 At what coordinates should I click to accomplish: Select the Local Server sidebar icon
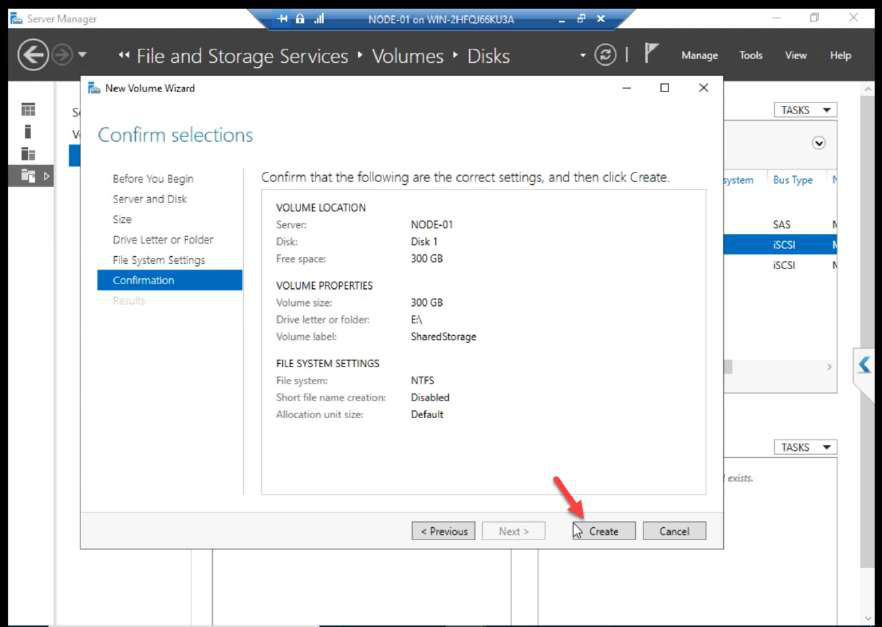pos(28,132)
